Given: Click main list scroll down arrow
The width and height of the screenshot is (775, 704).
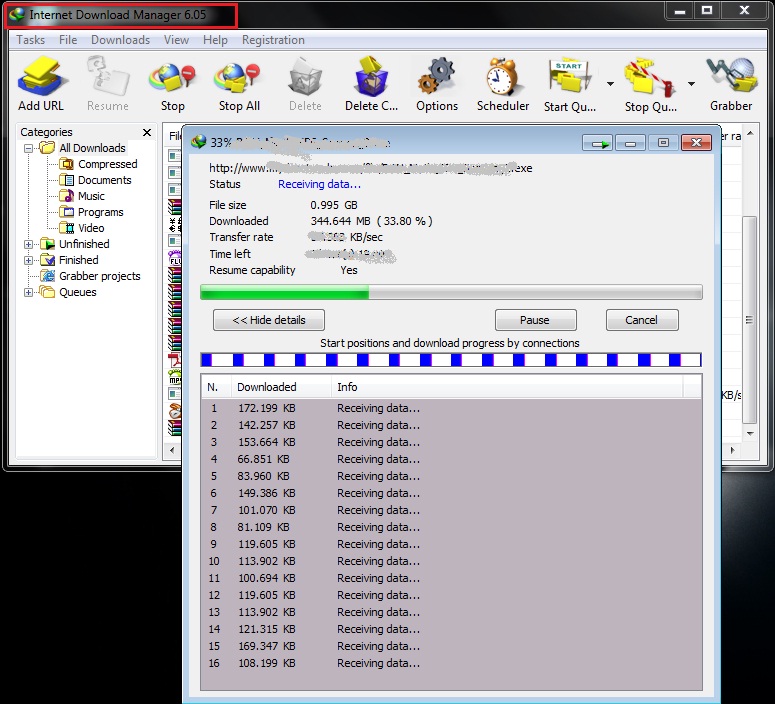Looking at the screenshot, I should pyautogui.click(x=750, y=434).
